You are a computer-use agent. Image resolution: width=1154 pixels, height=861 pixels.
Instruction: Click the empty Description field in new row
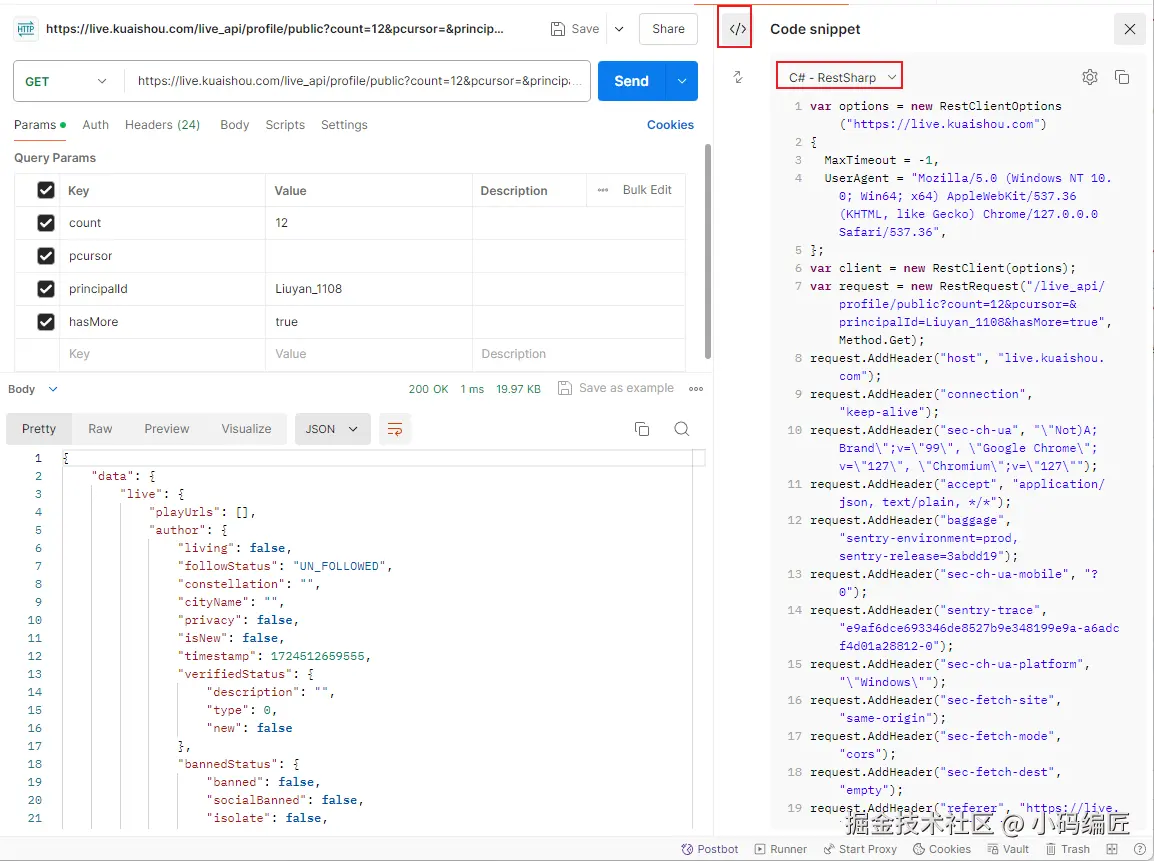(578, 354)
